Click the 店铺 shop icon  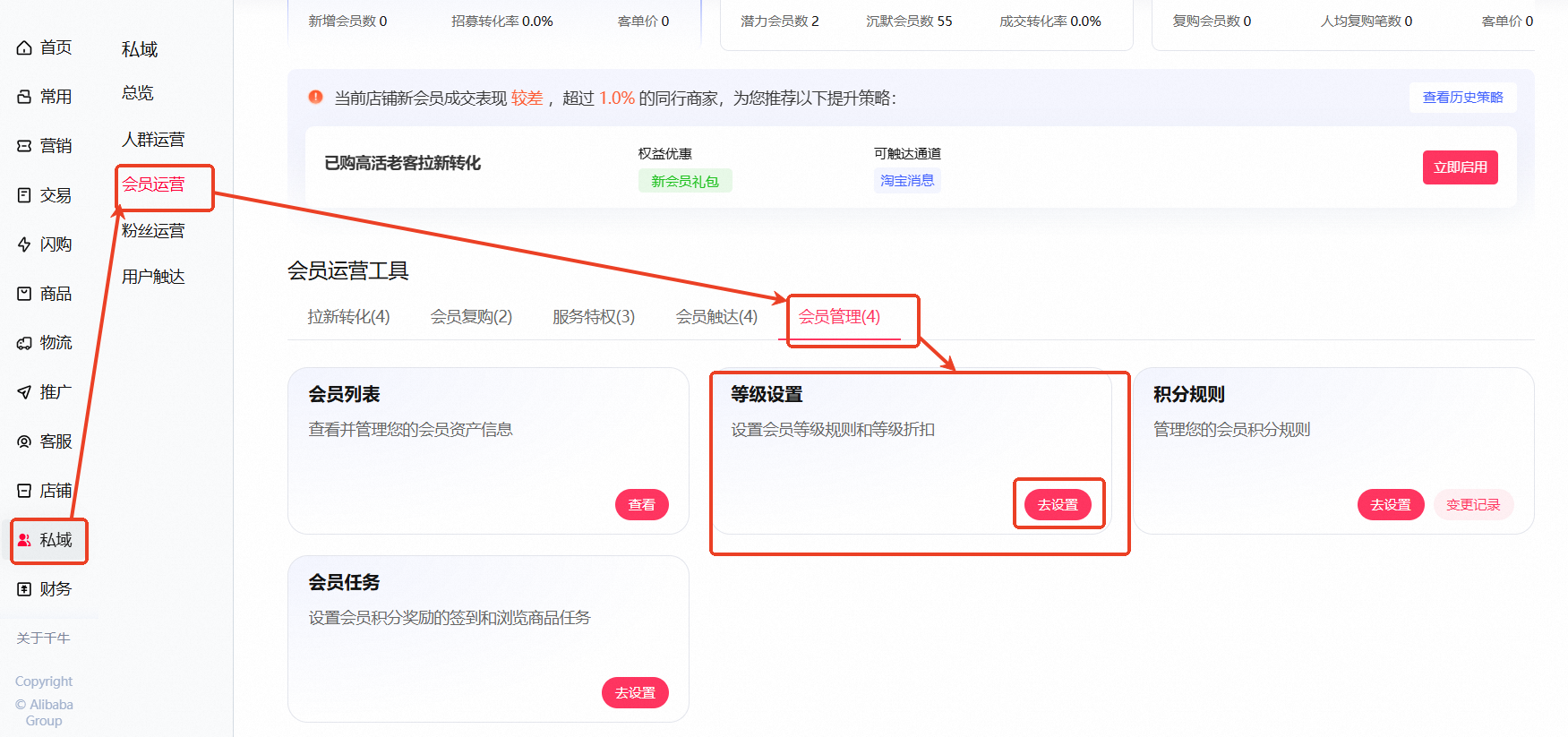coord(24,491)
